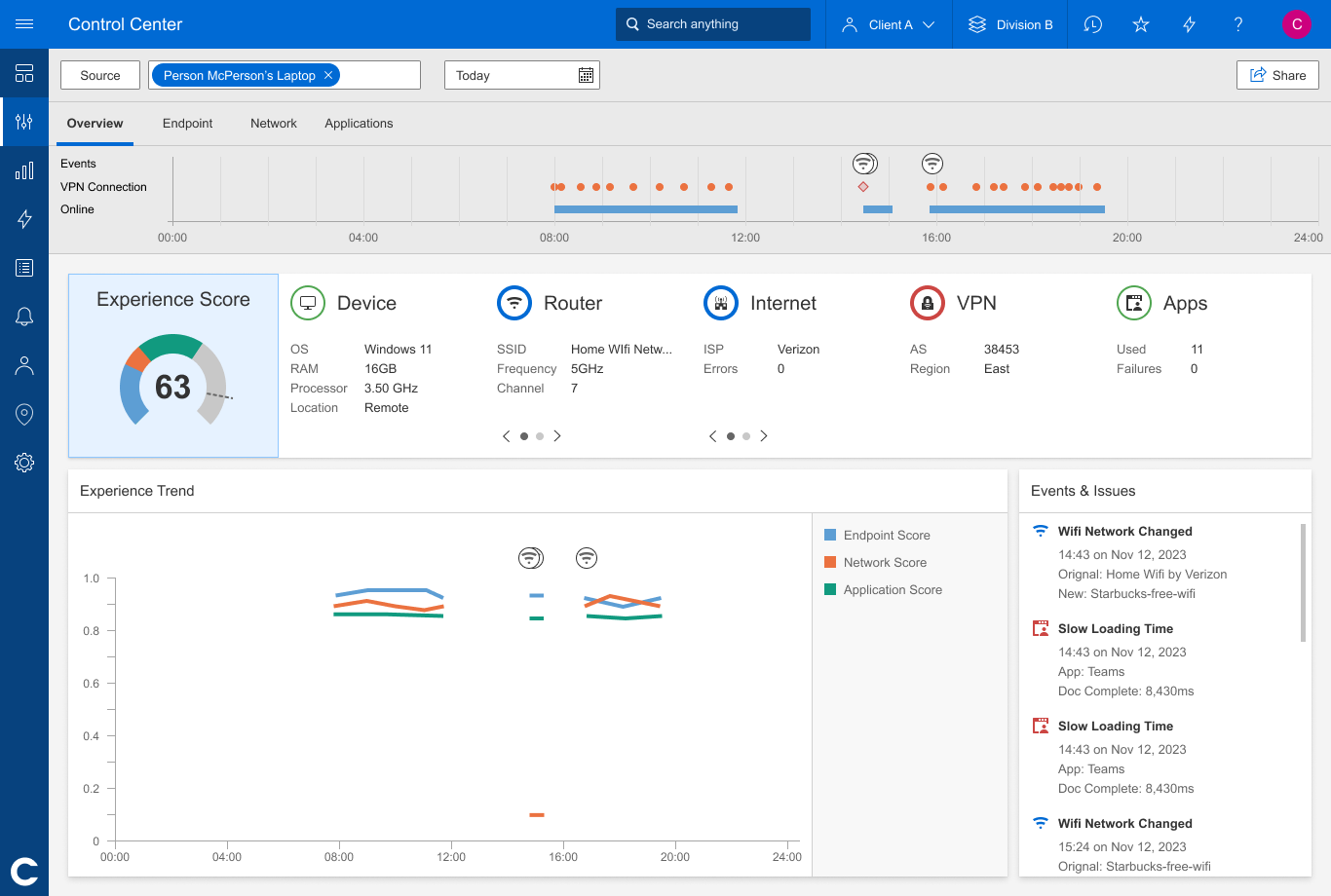
Task: Select the bar chart analytics icon in sidebar
Action: click(x=24, y=170)
